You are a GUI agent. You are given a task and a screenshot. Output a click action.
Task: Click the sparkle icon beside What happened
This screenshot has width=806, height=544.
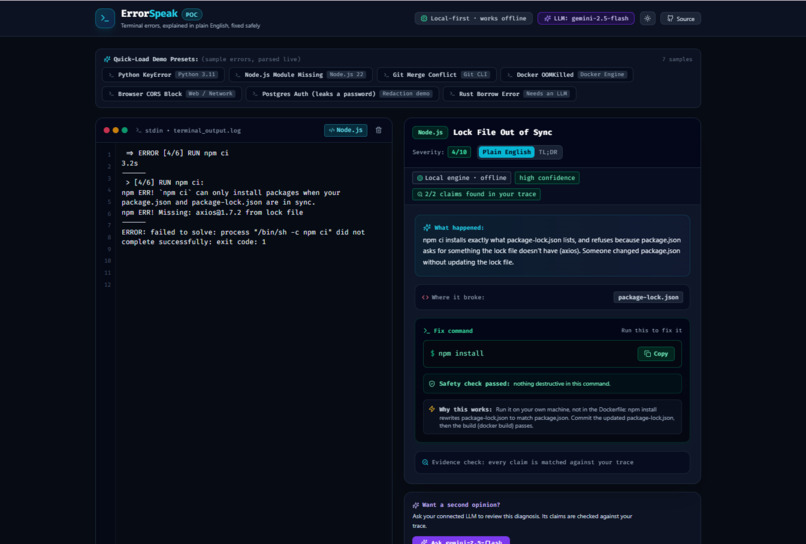[427, 228]
